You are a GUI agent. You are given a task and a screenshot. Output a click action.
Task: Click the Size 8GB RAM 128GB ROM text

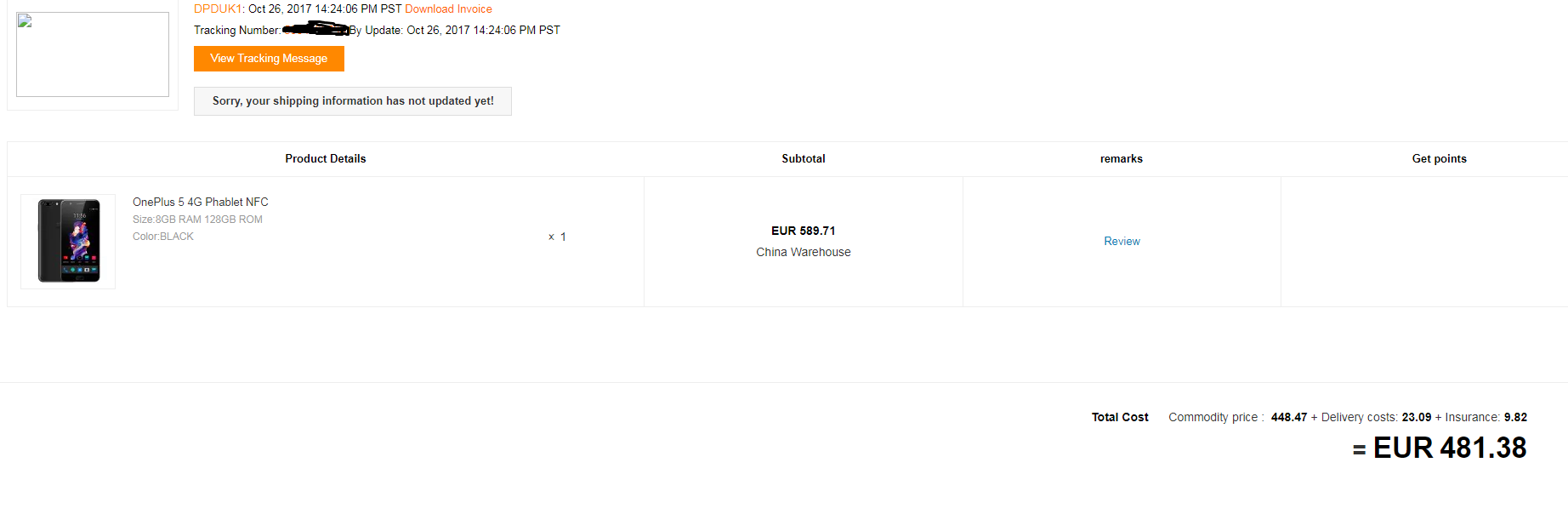click(x=197, y=220)
